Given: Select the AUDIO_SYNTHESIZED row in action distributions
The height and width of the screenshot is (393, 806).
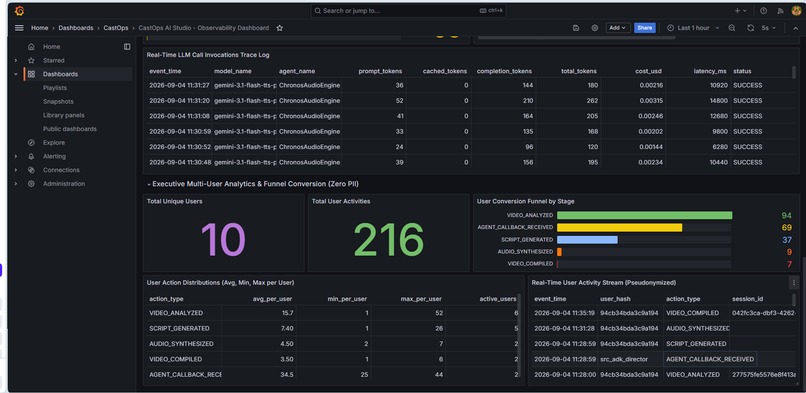Looking at the screenshot, I should click(x=332, y=344).
